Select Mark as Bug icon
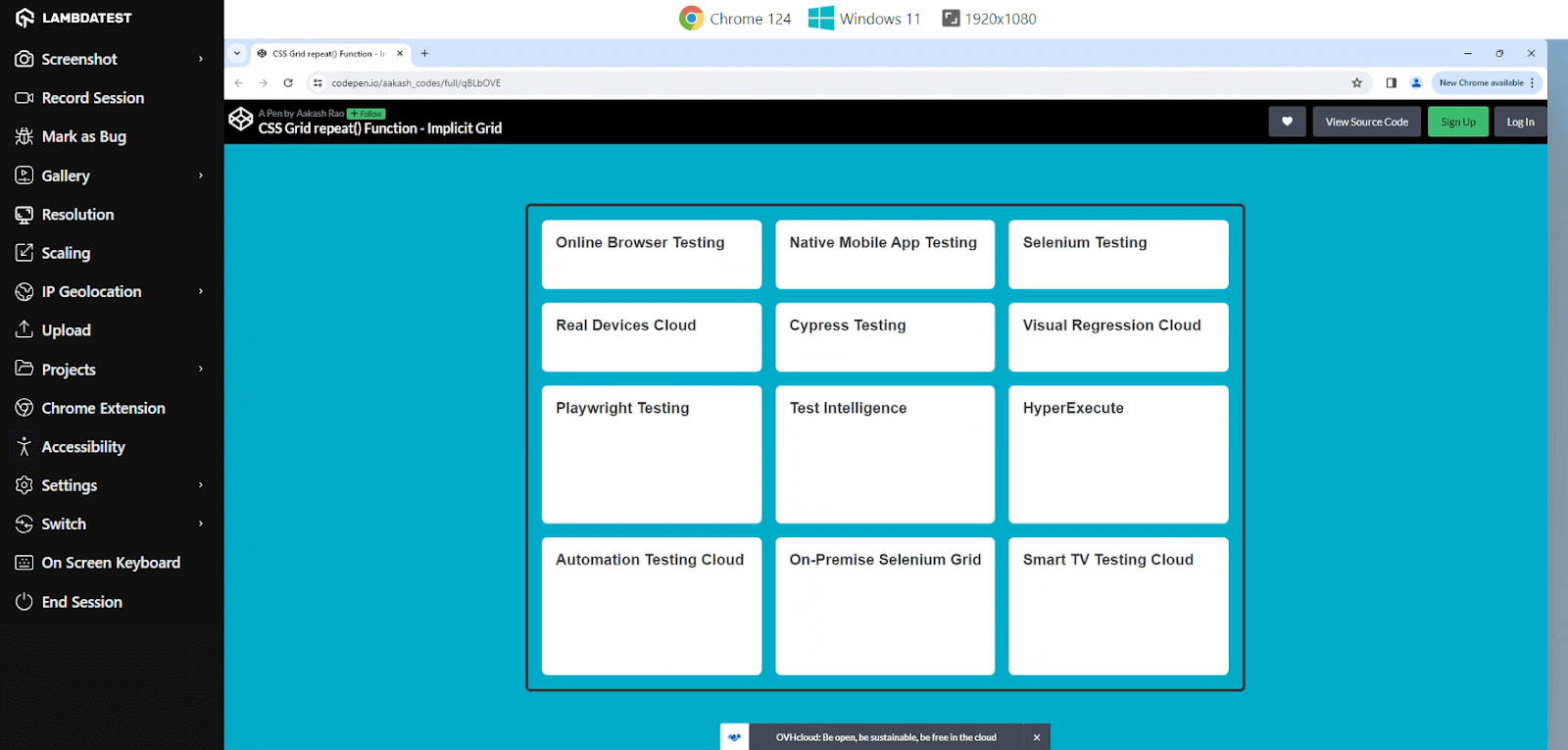Image resolution: width=1568 pixels, height=750 pixels. [24, 136]
